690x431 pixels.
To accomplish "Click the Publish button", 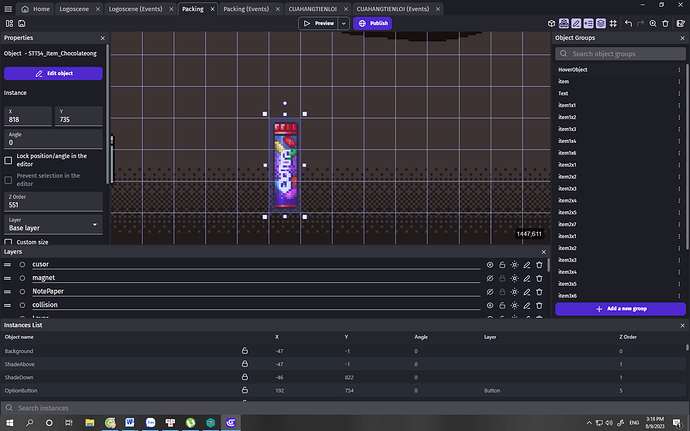I will tap(372, 23).
